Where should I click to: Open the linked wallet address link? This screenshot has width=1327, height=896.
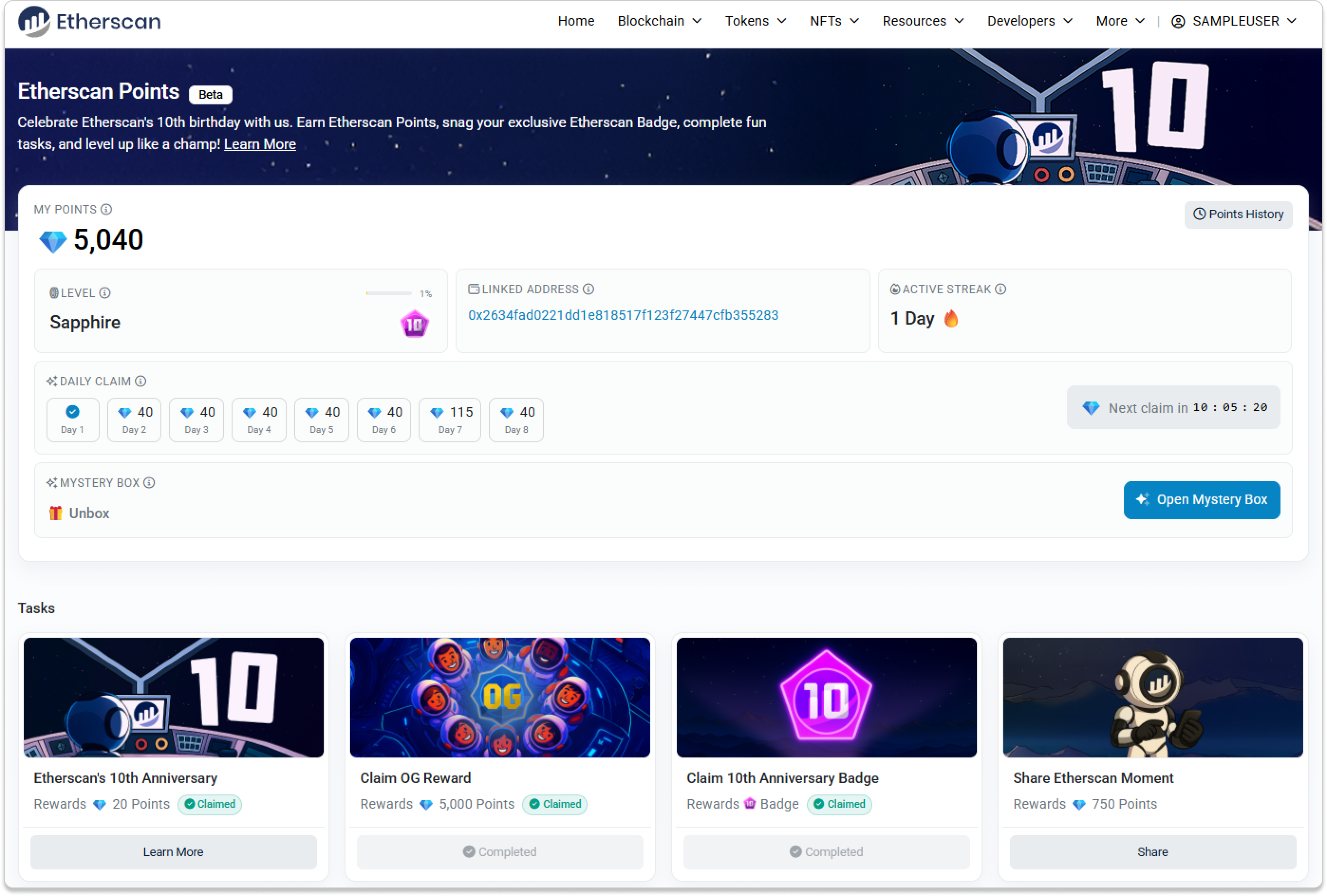click(x=623, y=315)
